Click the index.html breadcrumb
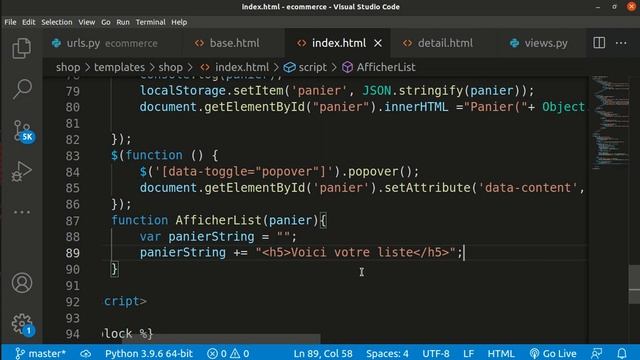This screenshot has width=640, height=360. coord(242,67)
